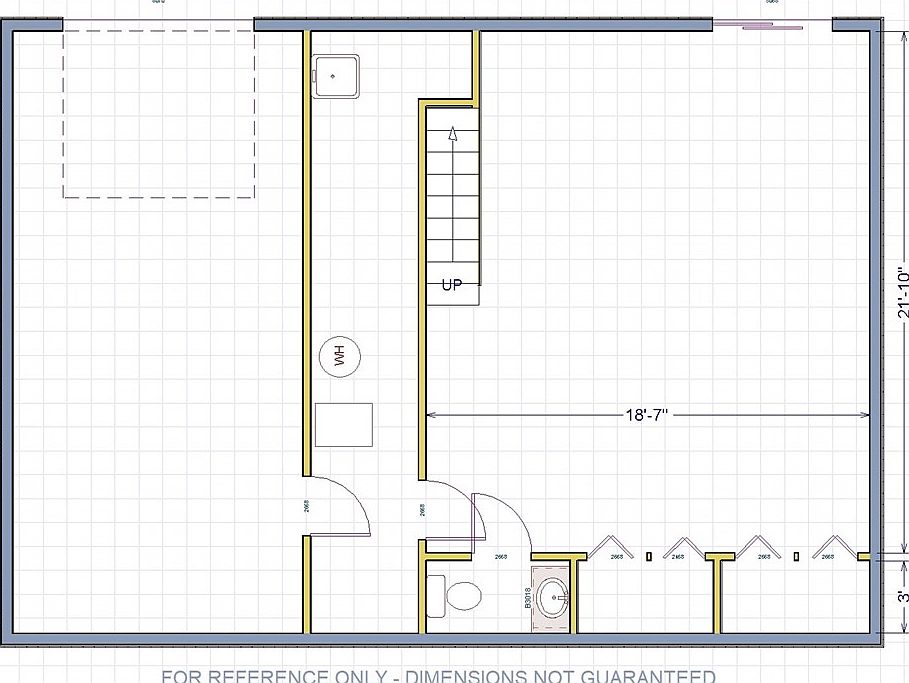Click the 3' closet depth dimension
The height and width of the screenshot is (683, 909).
coord(901,596)
